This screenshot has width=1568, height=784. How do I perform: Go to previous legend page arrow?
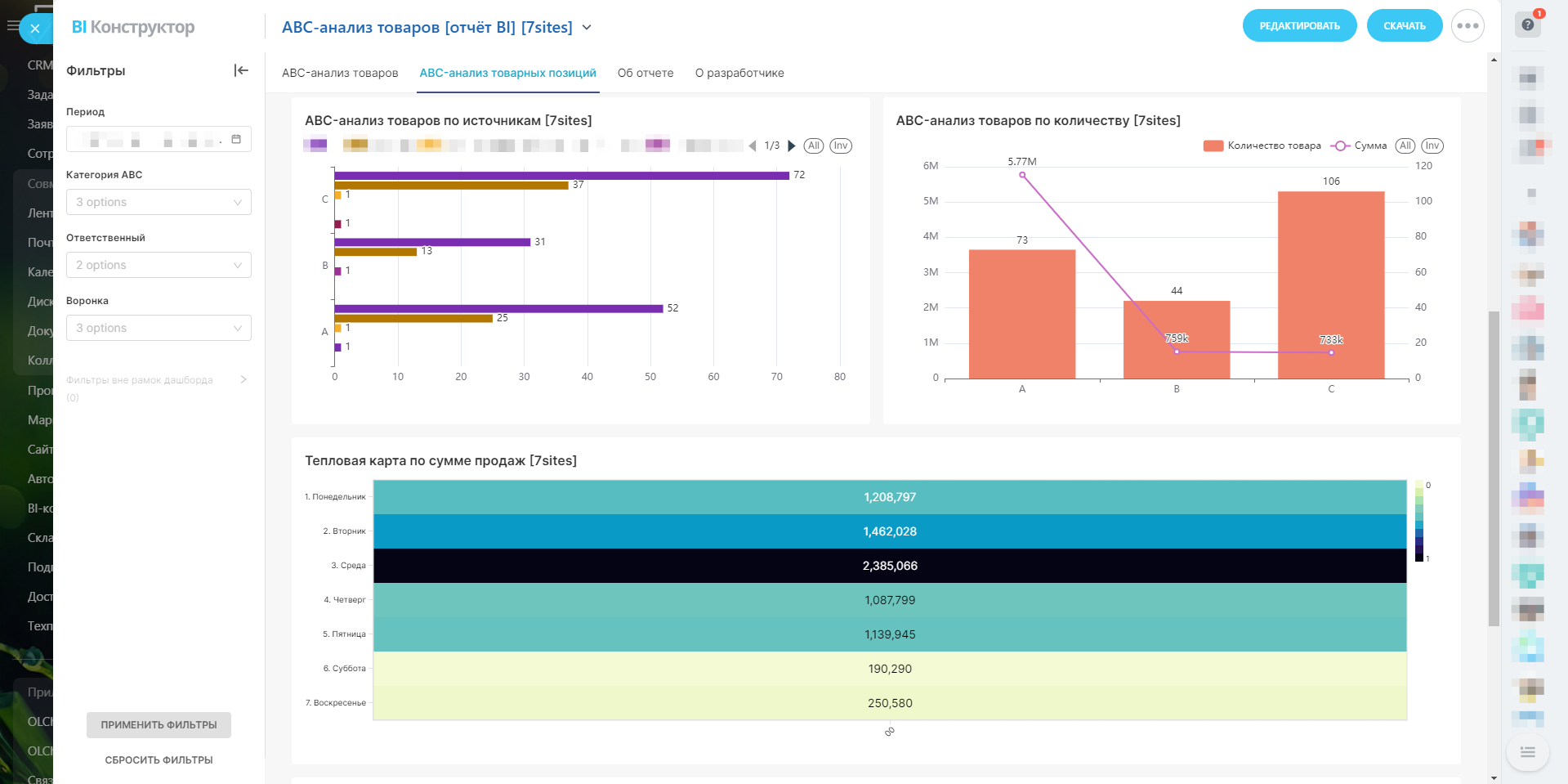(x=753, y=146)
